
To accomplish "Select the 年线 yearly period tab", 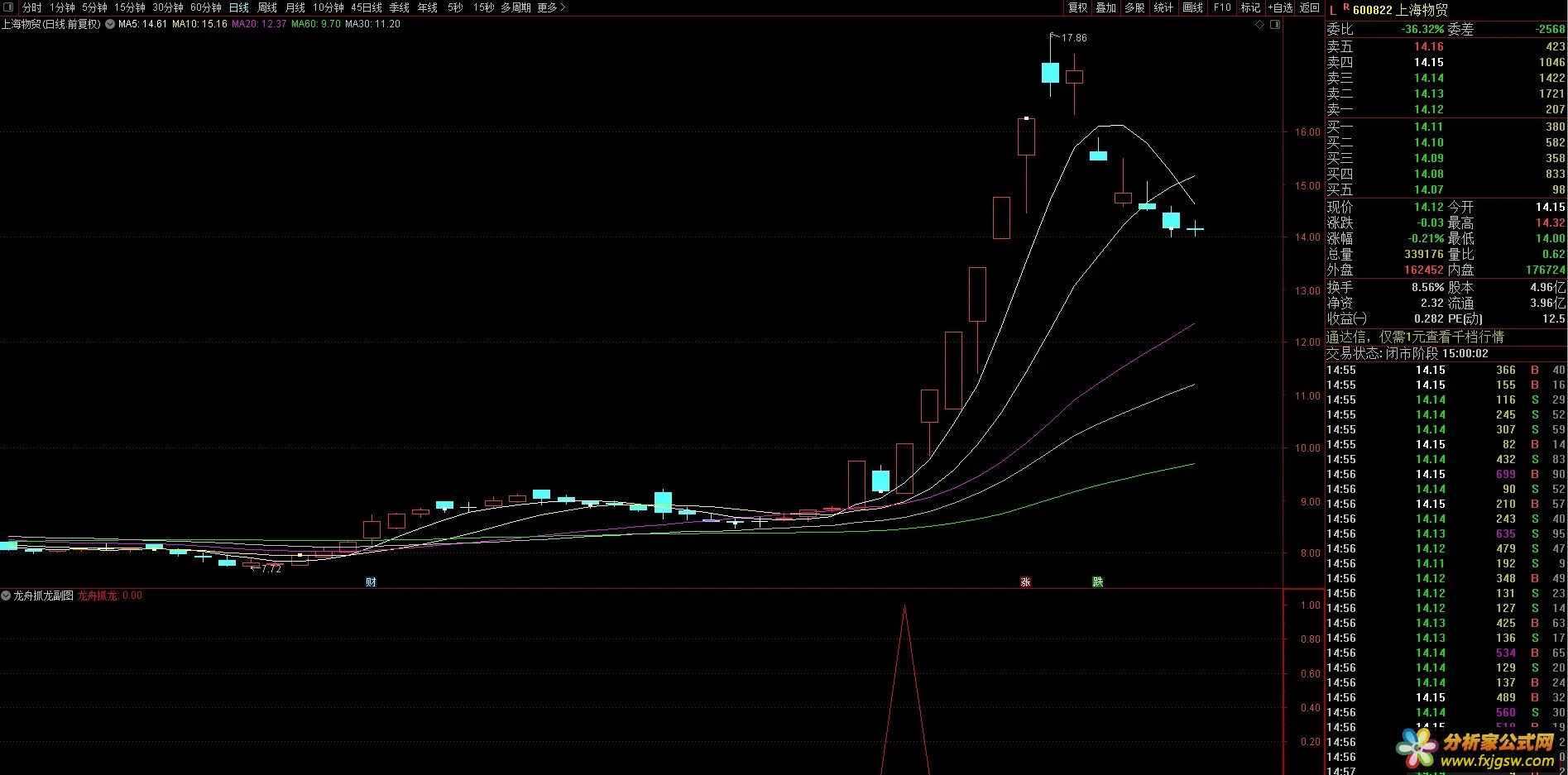I will pos(428,7).
